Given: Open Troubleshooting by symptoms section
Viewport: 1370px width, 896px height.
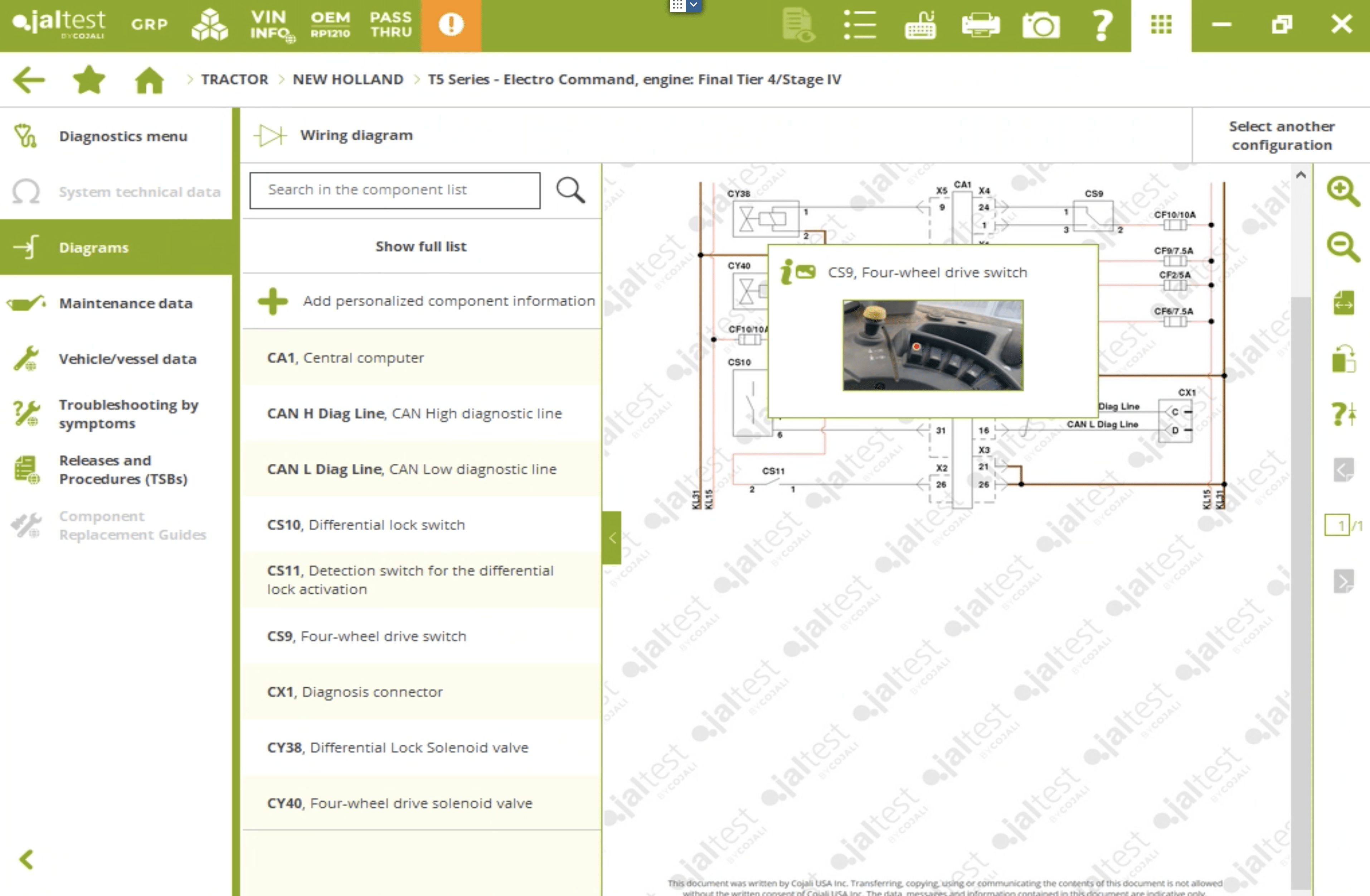Looking at the screenshot, I should pos(128,414).
